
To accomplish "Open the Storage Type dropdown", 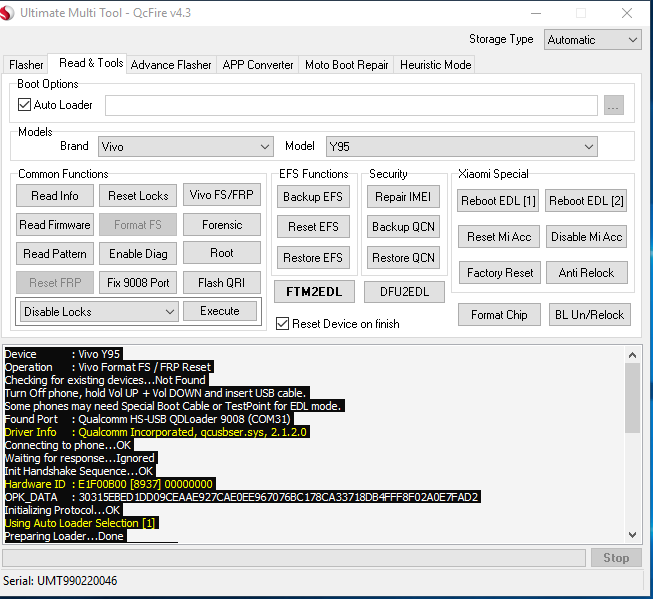I will tap(592, 40).
